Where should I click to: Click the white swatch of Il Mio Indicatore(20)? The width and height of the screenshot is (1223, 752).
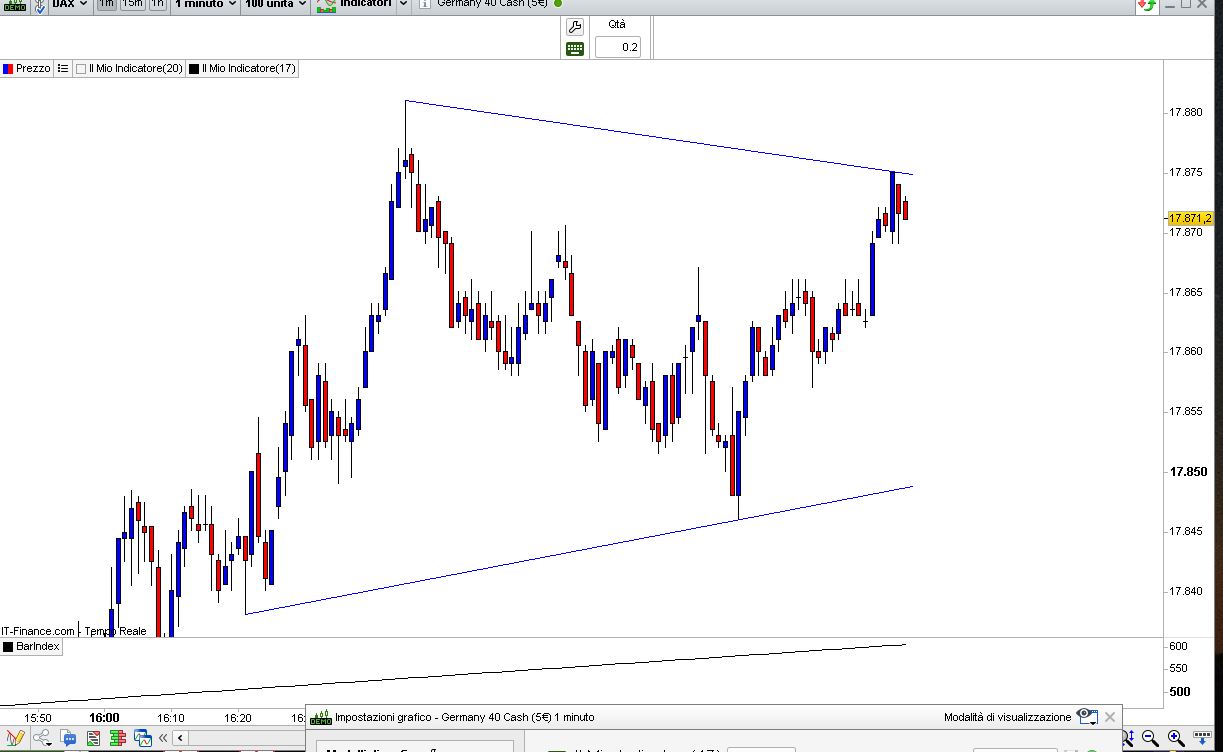81,69
